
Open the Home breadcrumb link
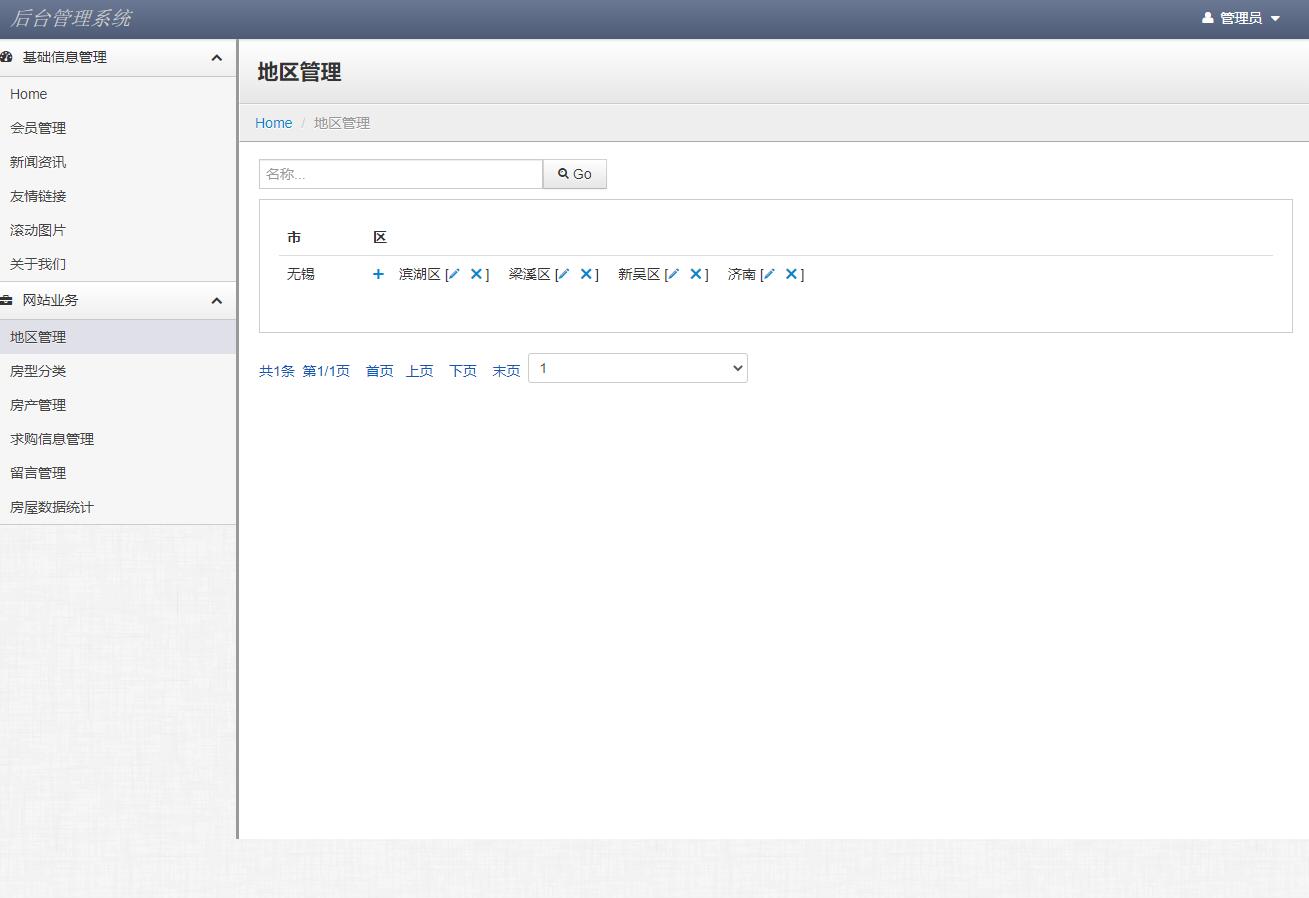click(273, 123)
